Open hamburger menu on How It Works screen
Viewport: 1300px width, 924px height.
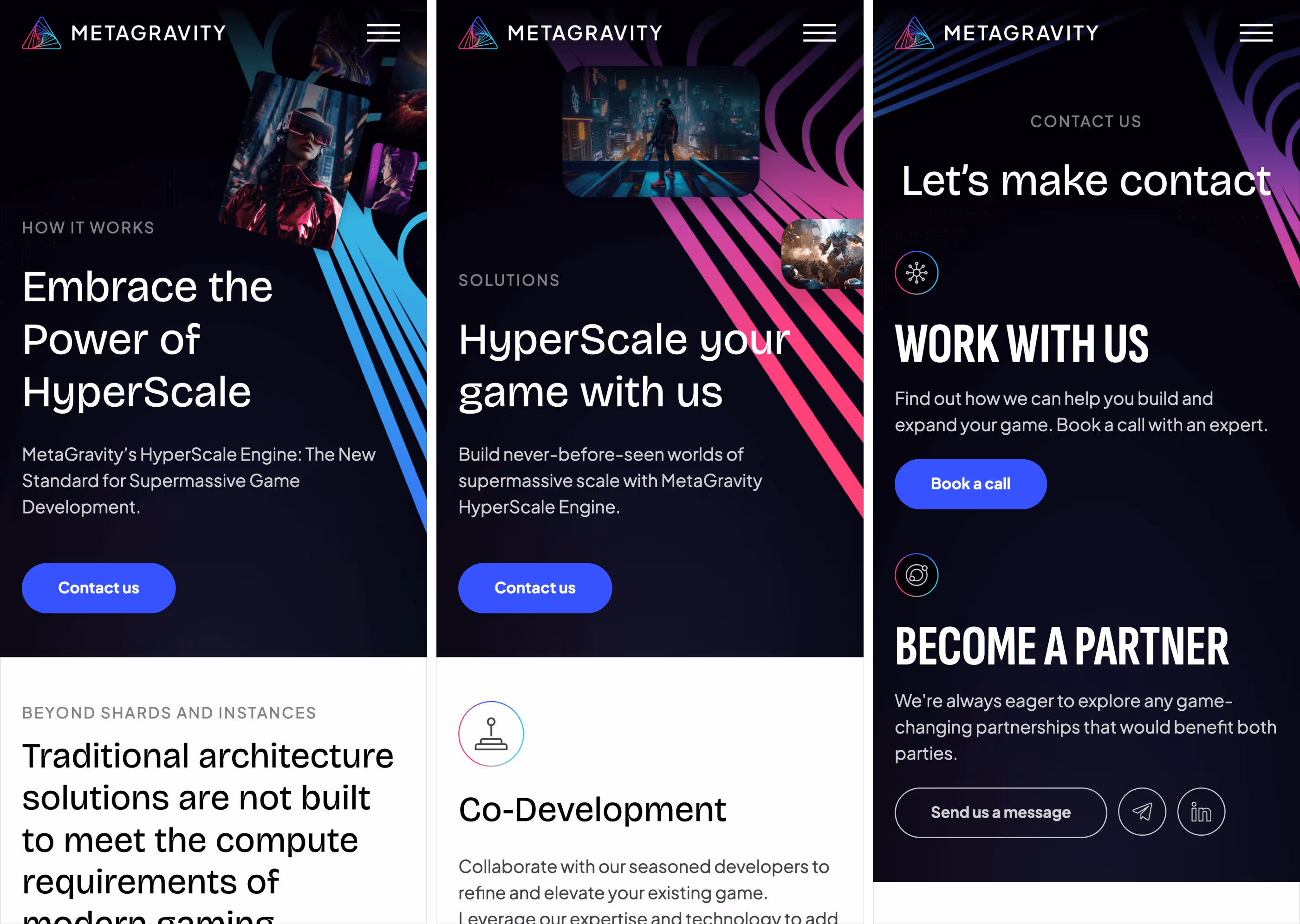383,33
